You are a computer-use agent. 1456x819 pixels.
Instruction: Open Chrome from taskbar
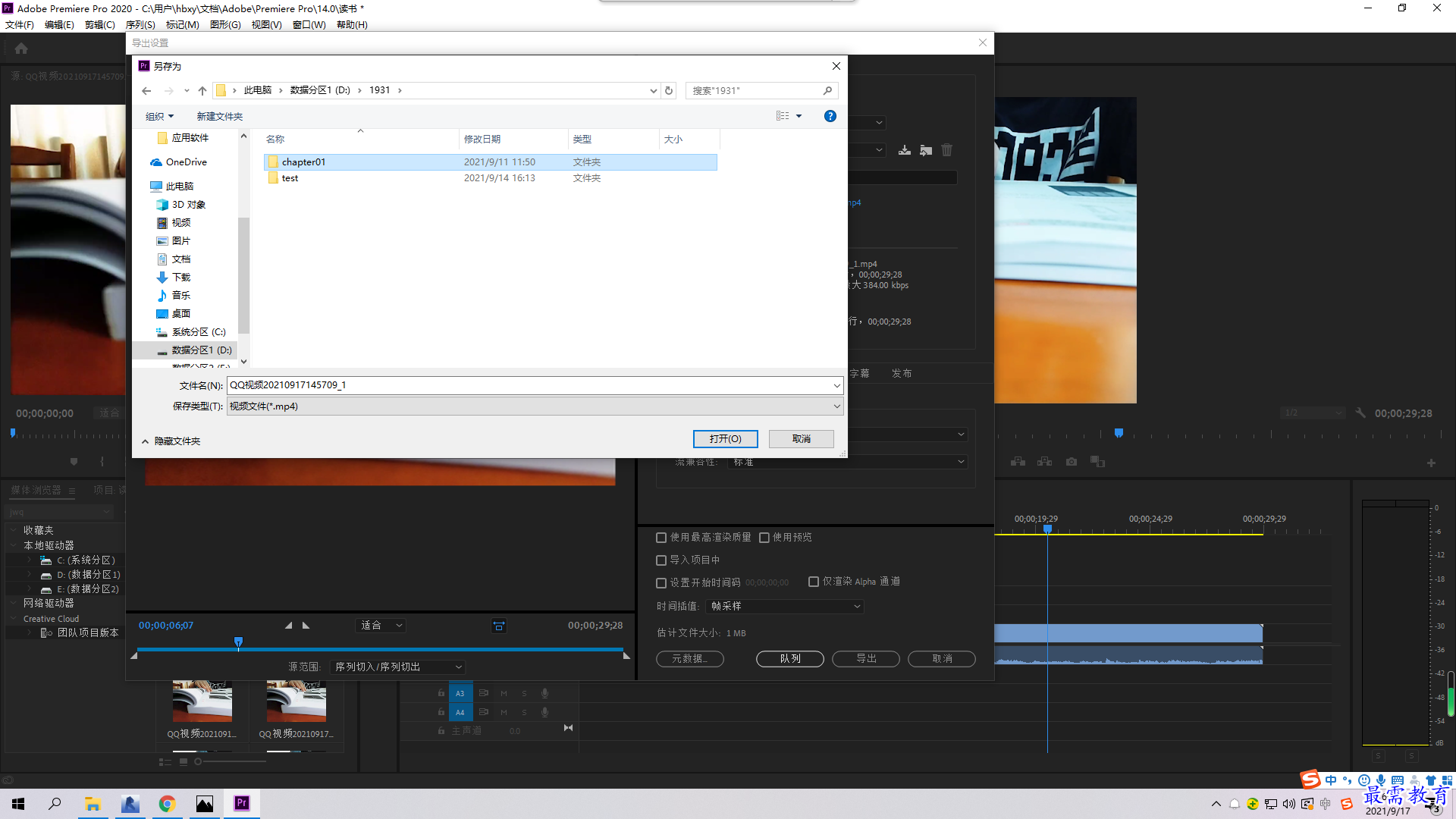click(x=168, y=804)
